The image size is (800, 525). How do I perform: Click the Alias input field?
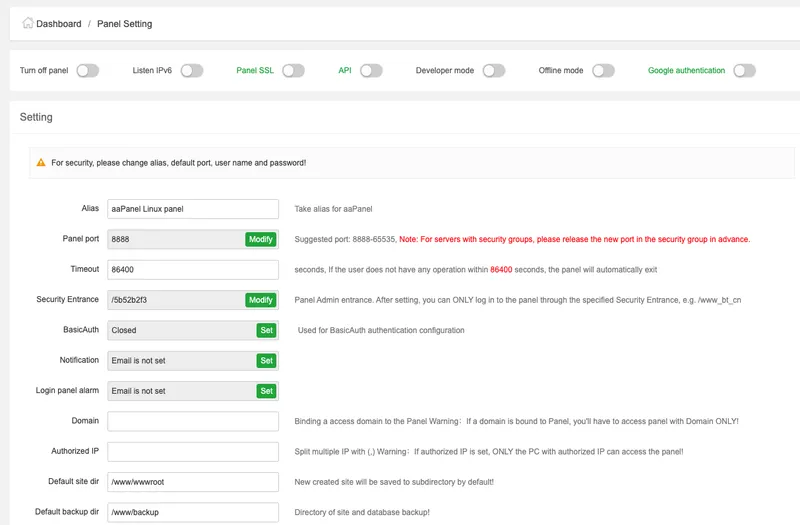tap(192, 209)
